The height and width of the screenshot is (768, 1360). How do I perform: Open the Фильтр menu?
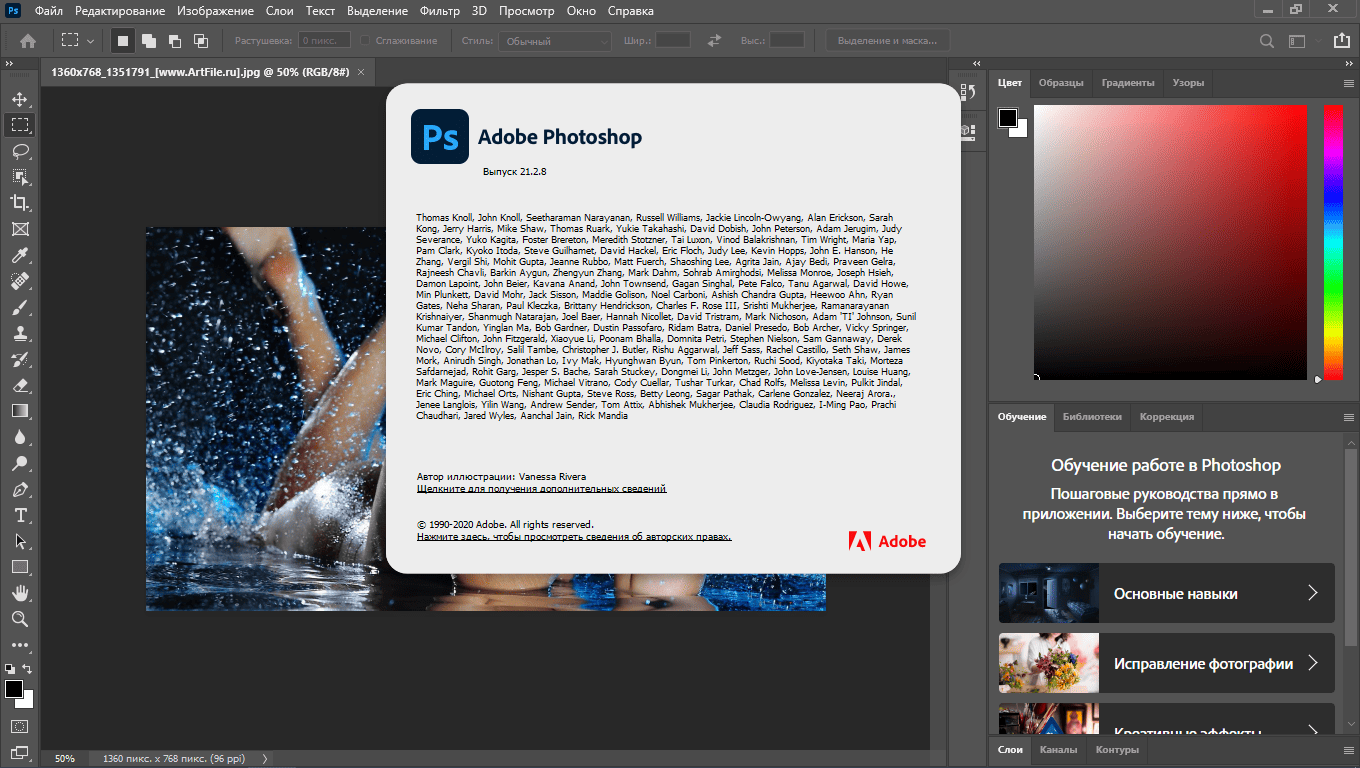tap(440, 11)
